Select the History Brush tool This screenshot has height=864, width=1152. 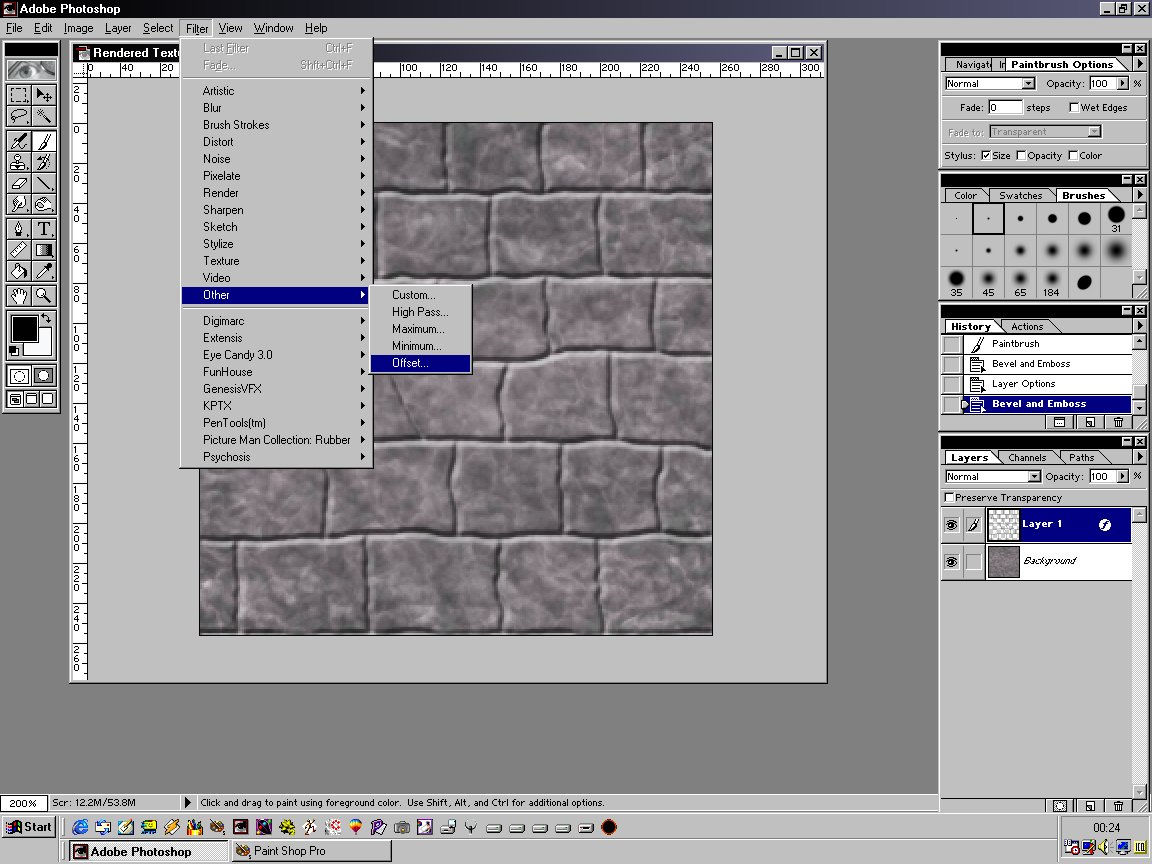point(44,162)
